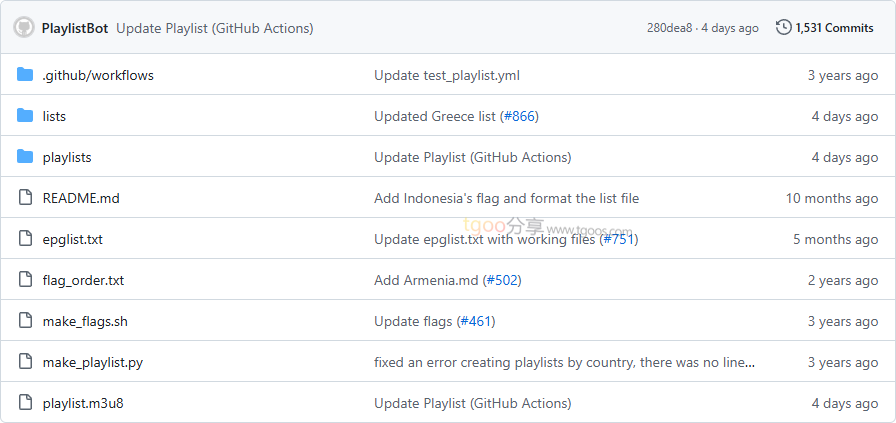
Task: Click the playlists folder icon
Action: pyautogui.click(x=25, y=157)
